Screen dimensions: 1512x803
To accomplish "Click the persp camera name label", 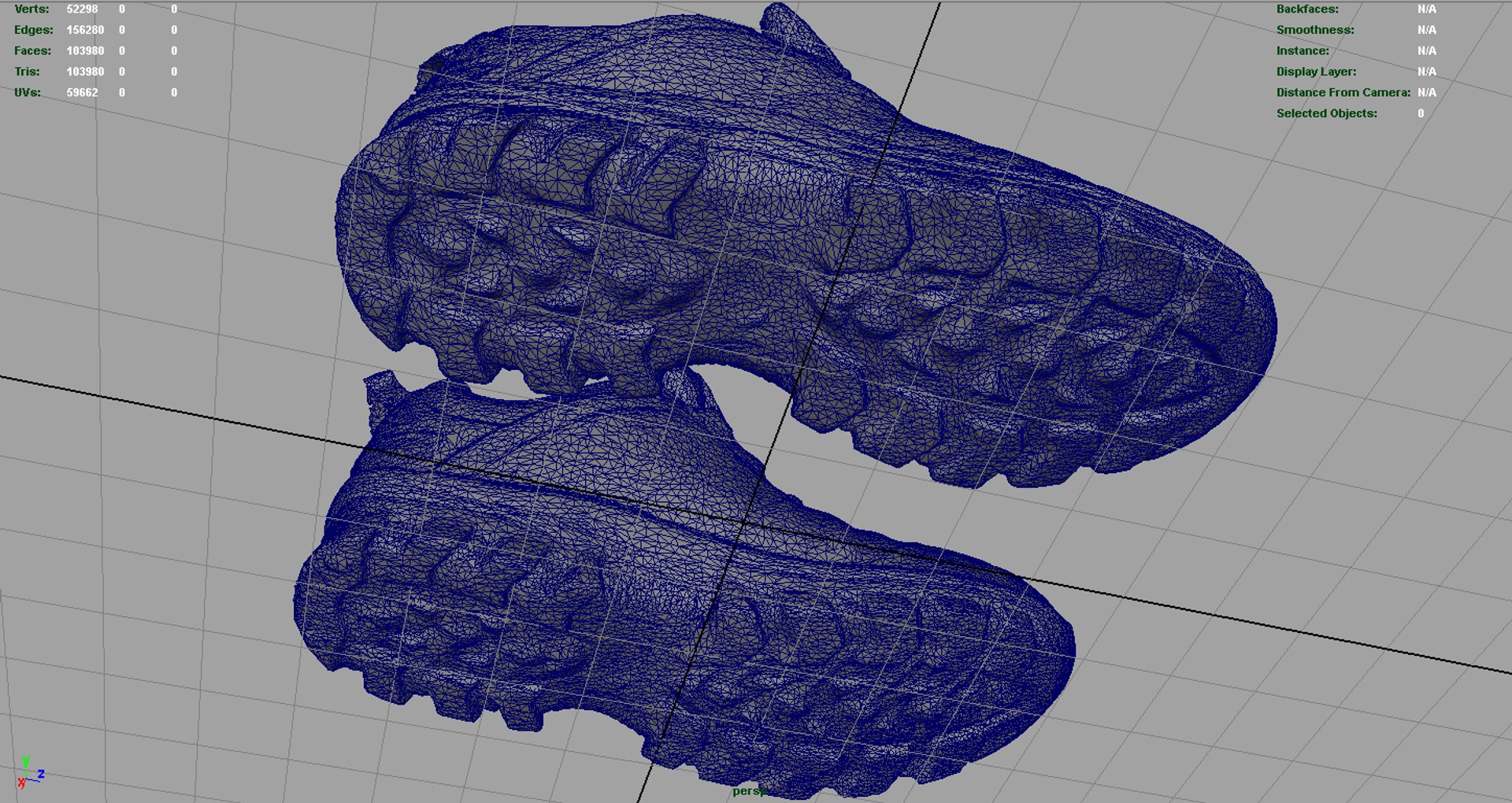I will coord(749,791).
